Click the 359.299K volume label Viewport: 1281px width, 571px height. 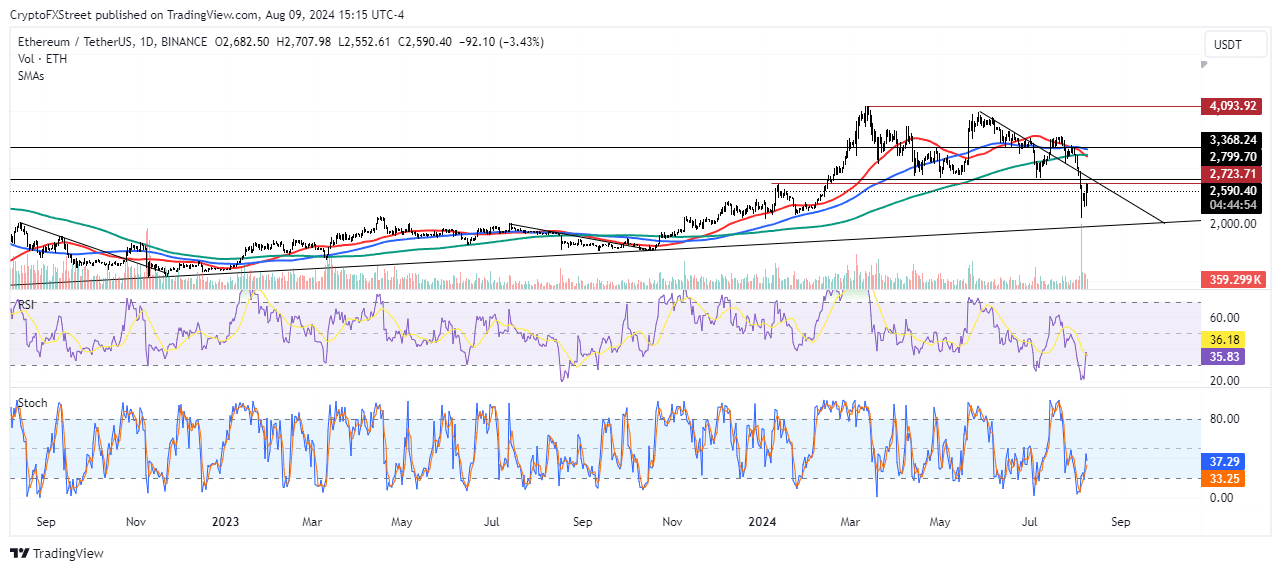[1231, 282]
